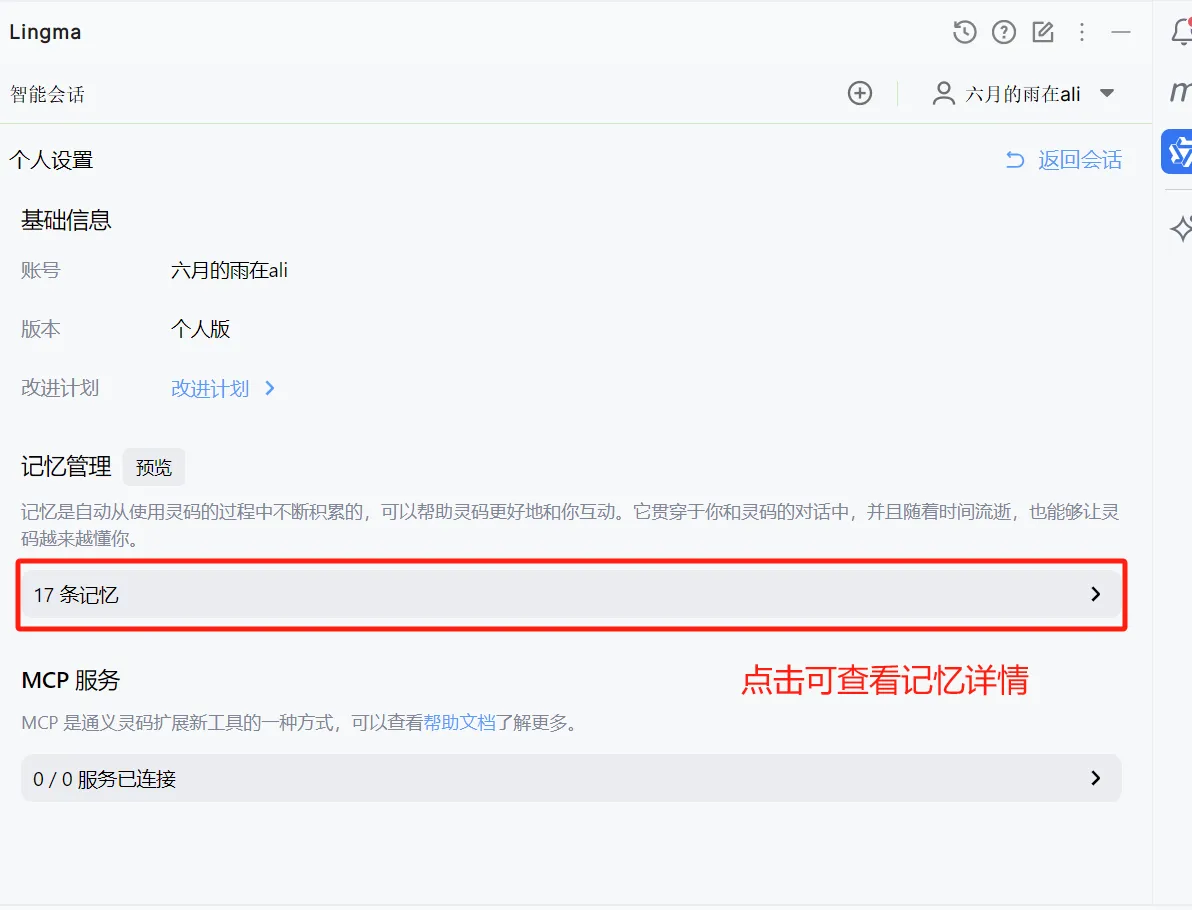Click the italic m sidebar icon
Image resolution: width=1192 pixels, height=910 pixels.
click(x=1180, y=91)
